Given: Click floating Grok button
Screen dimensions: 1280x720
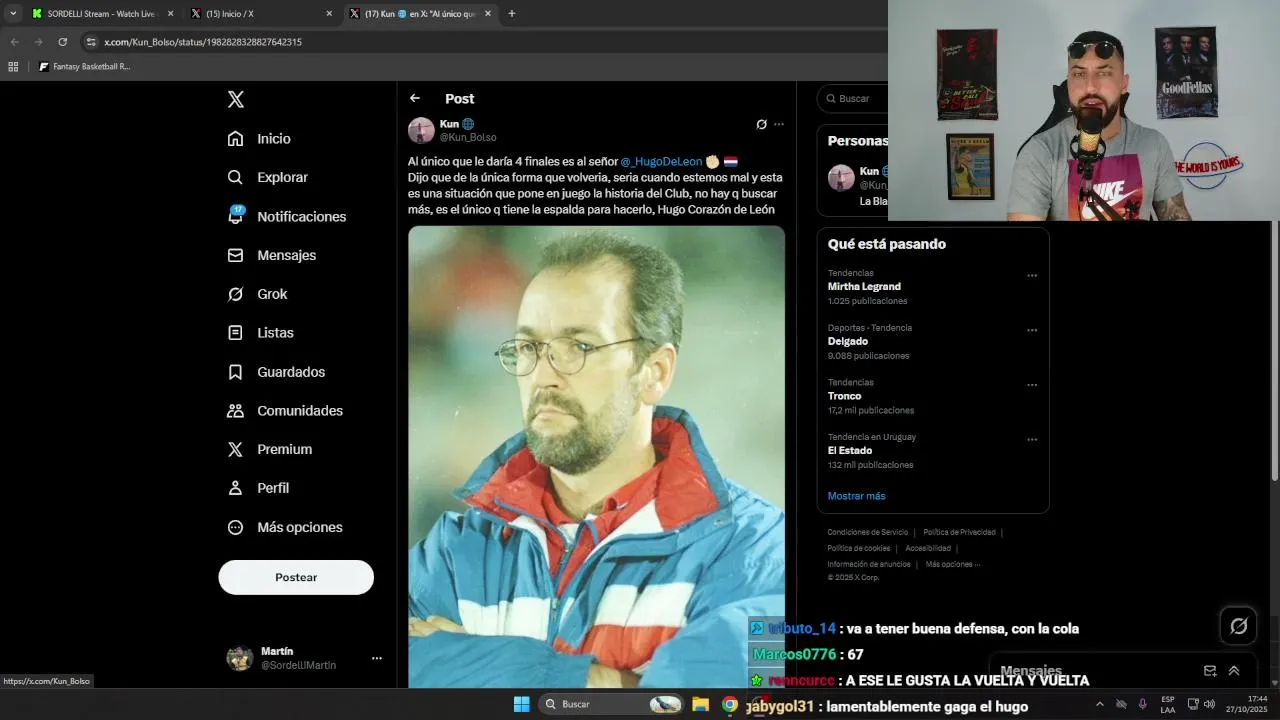Looking at the screenshot, I should 1239,626.
